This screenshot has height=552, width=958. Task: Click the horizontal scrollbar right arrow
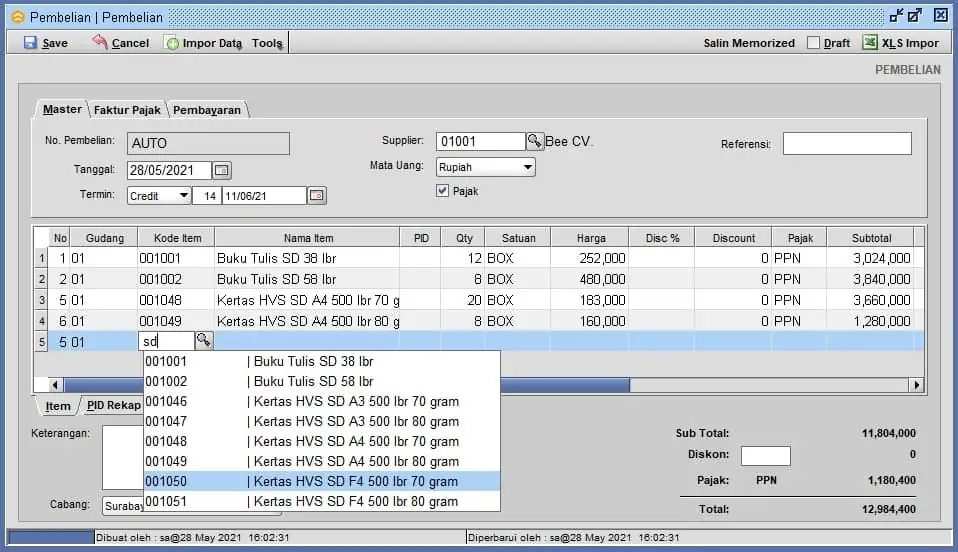tap(915, 385)
